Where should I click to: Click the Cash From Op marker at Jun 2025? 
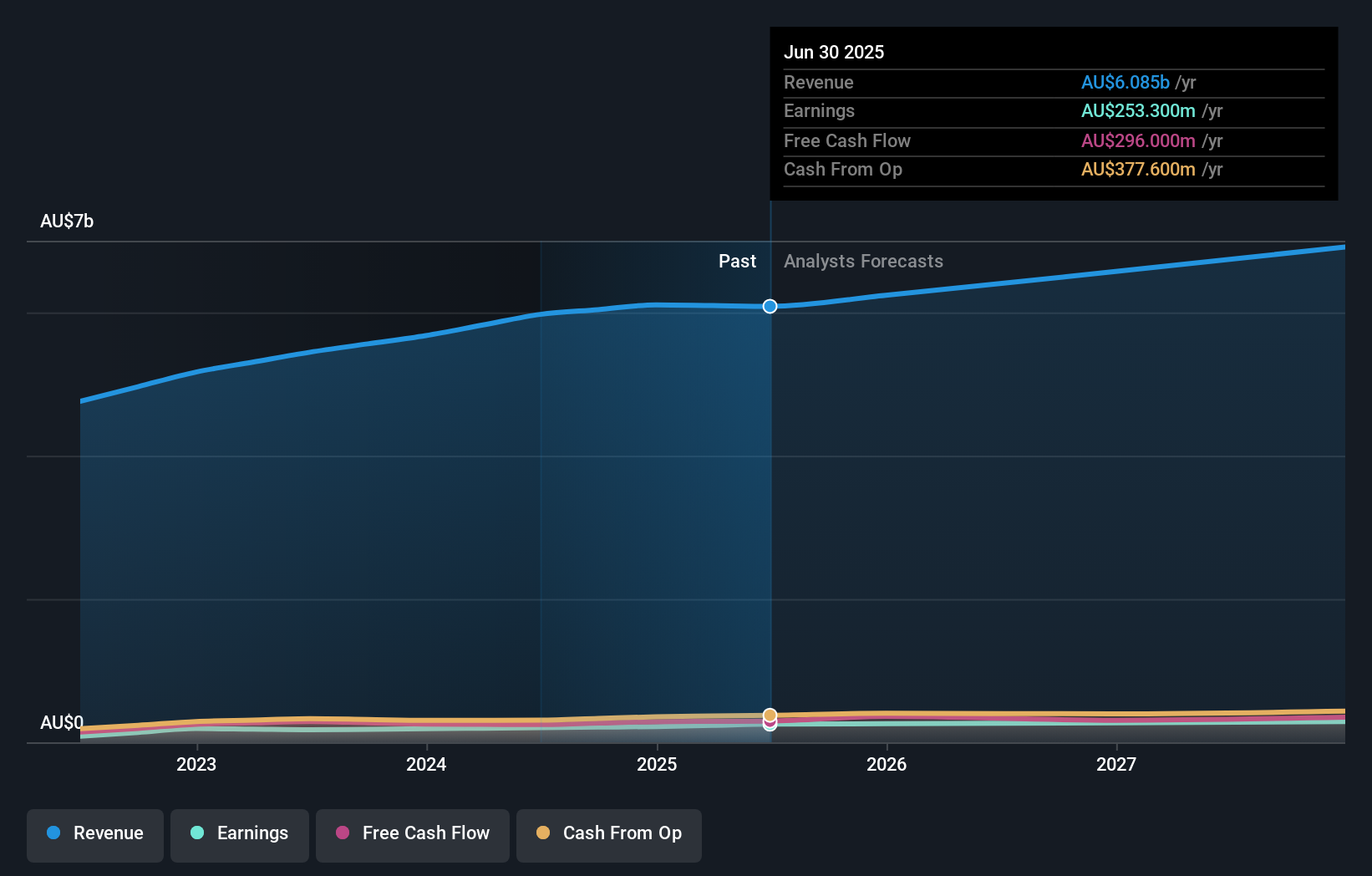(x=770, y=716)
